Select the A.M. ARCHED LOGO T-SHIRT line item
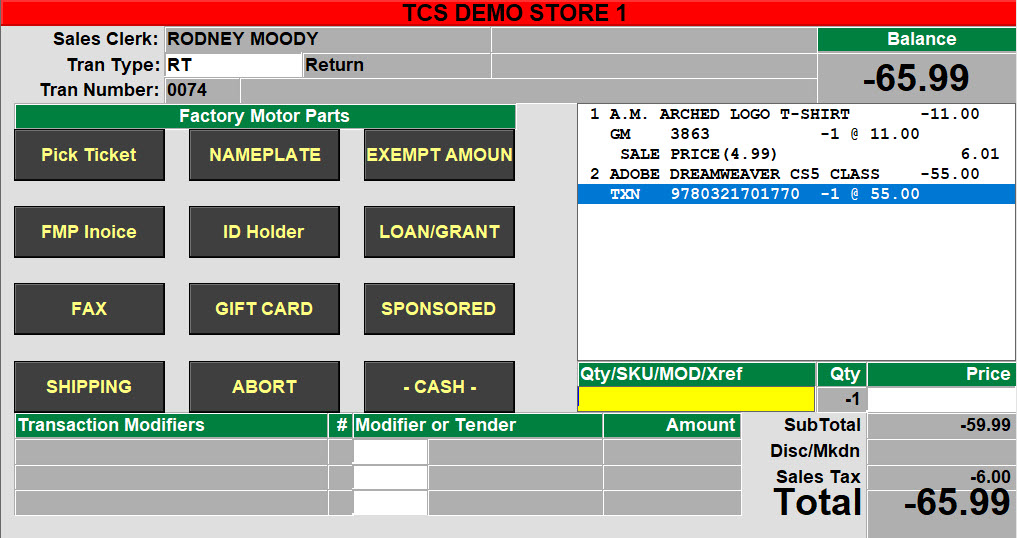 pos(730,114)
